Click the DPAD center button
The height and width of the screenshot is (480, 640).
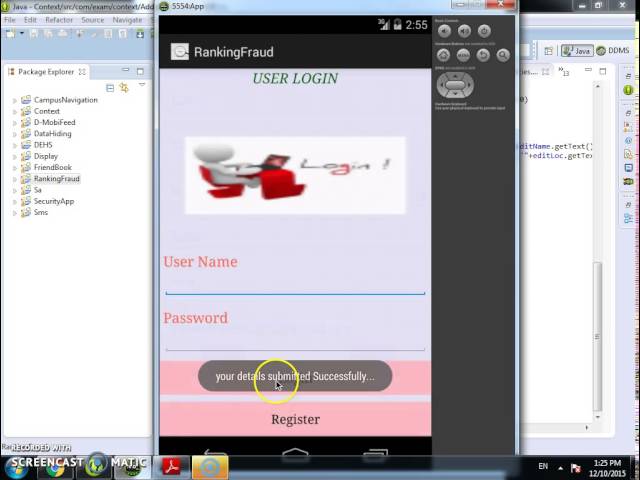pos(455,85)
